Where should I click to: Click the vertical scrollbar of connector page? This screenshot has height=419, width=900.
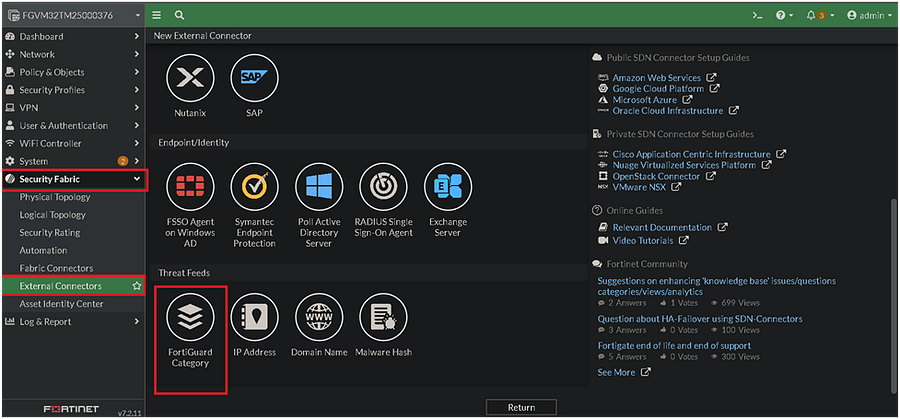pos(893,296)
